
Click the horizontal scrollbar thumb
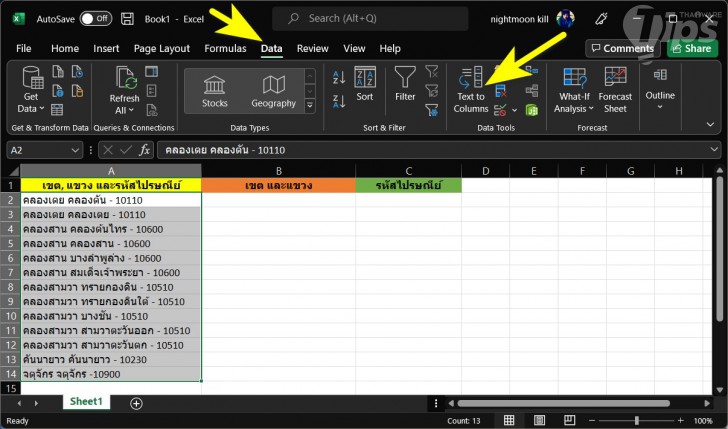pyautogui.click(x=563, y=403)
